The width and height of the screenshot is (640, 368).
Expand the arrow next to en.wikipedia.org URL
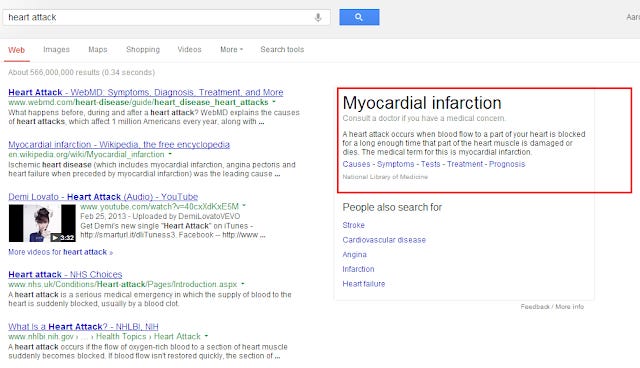click(x=170, y=154)
